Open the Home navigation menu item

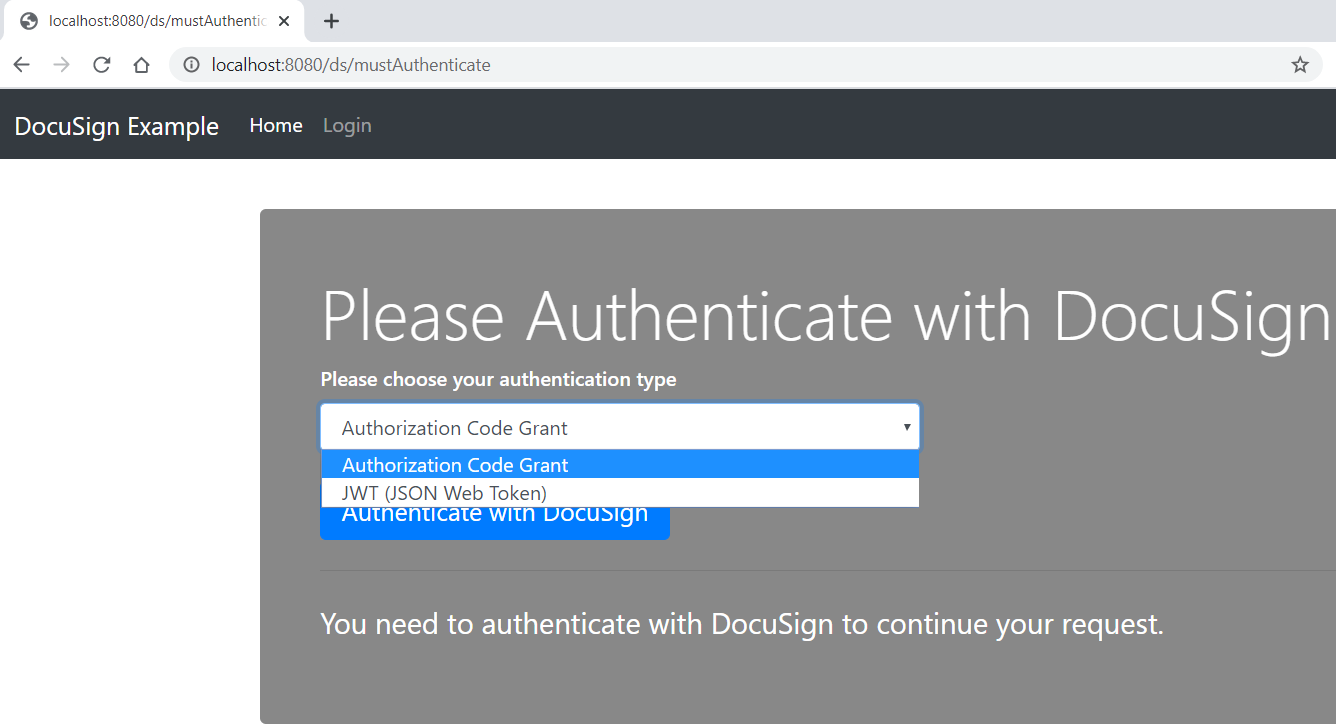click(x=276, y=125)
